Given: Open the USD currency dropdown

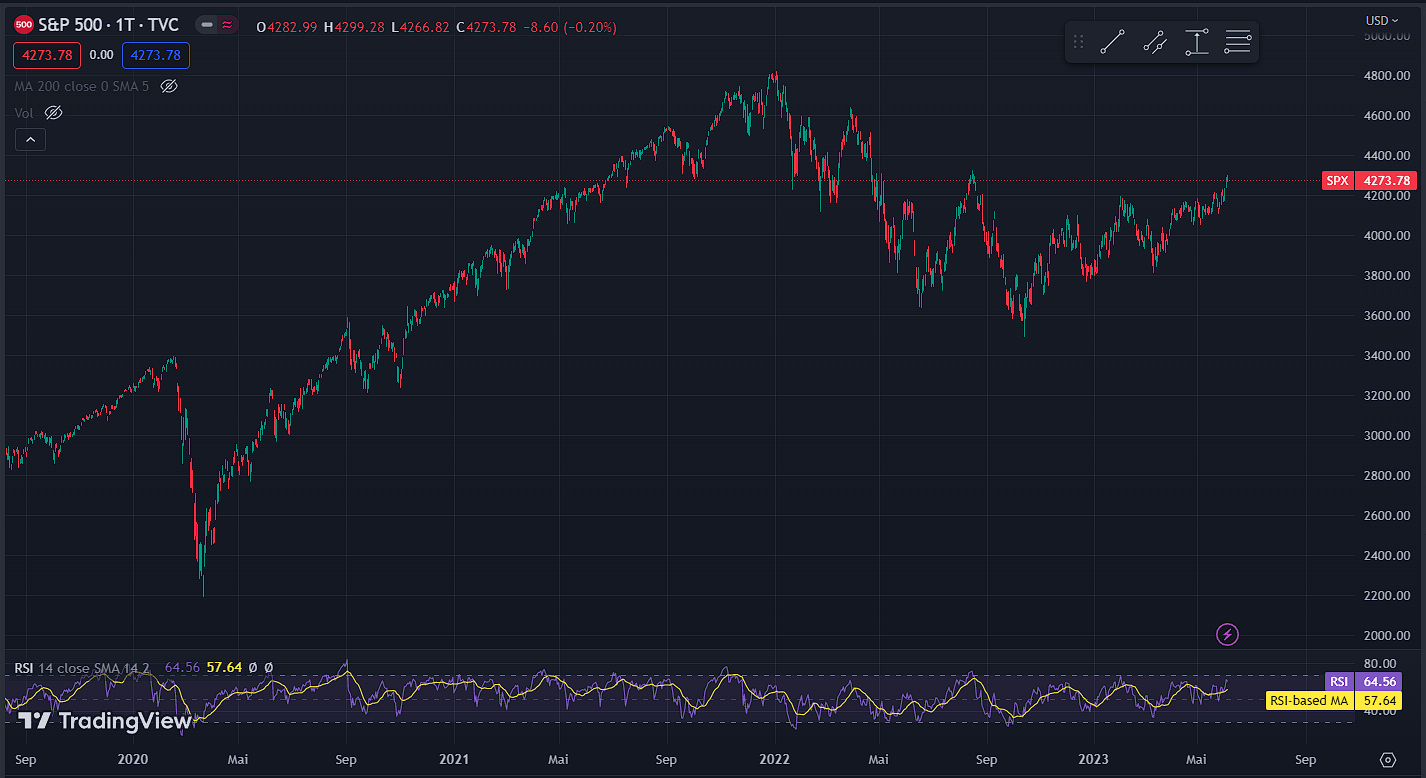Looking at the screenshot, I should (1383, 20).
